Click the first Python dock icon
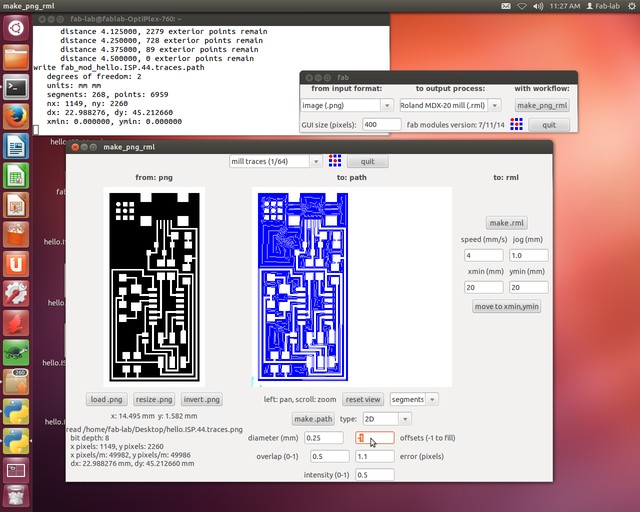 tap(16, 412)
